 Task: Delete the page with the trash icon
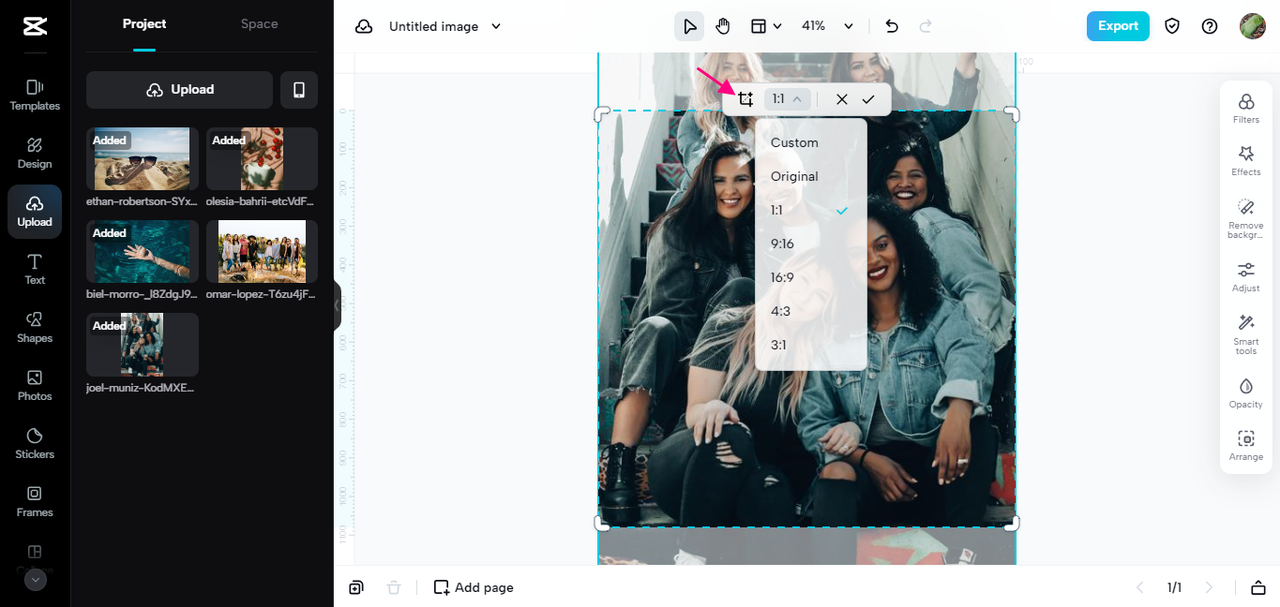(x=394, y=588)
